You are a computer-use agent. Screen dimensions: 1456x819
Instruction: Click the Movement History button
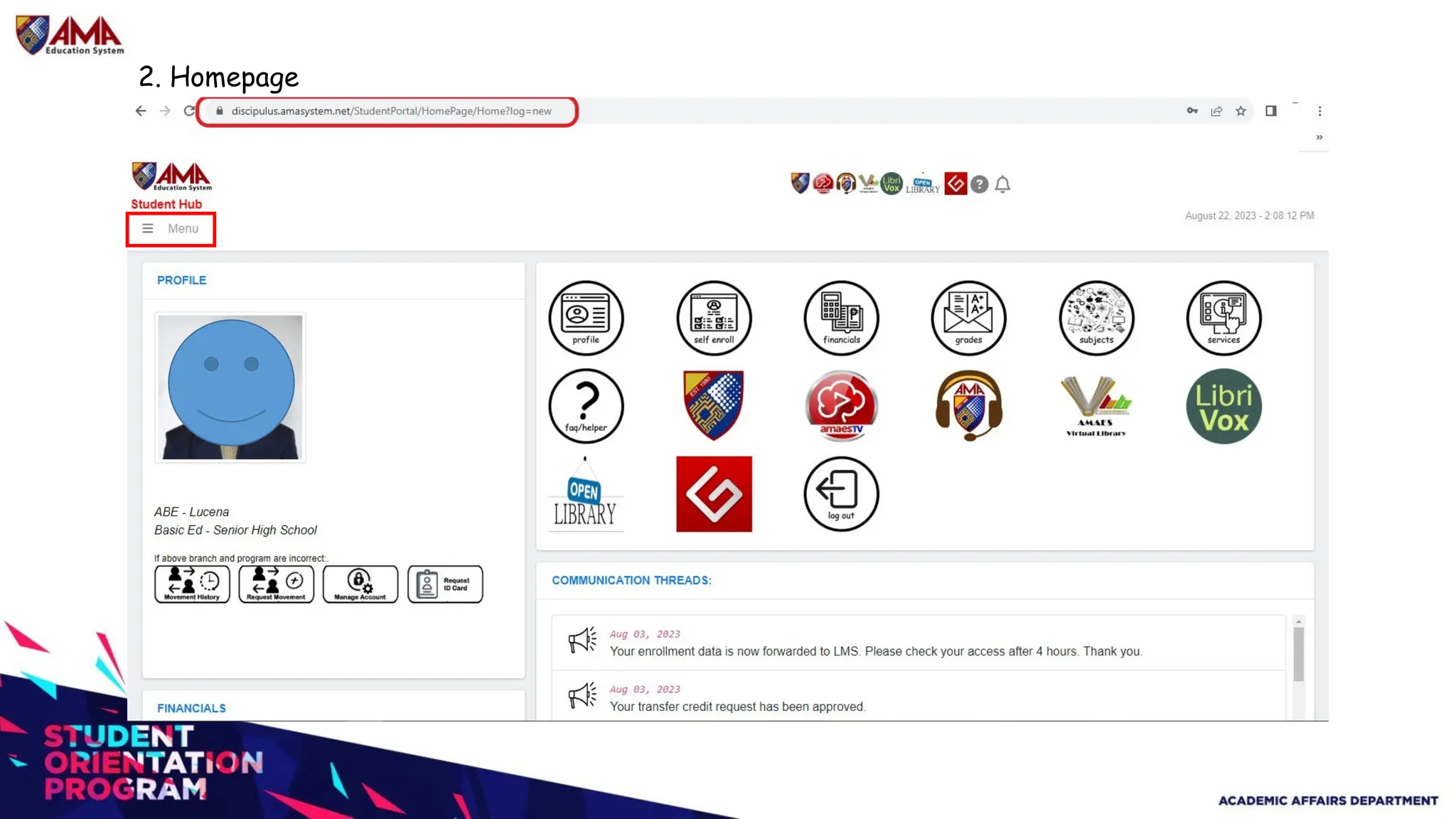tap(192, 584)
